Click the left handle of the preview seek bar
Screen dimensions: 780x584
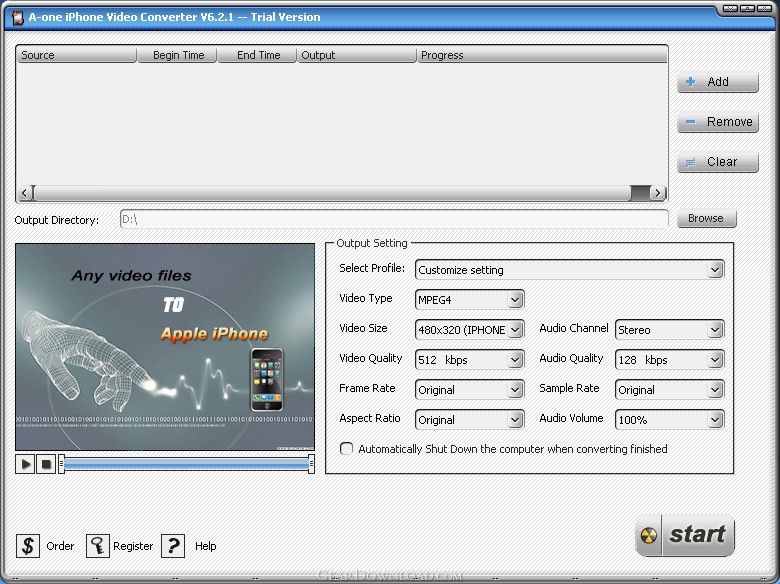coord(61,464)
